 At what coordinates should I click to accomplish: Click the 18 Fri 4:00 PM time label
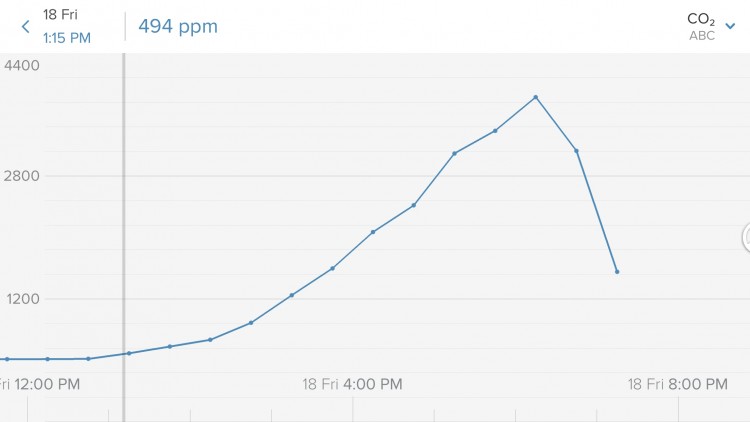(x=352, y=384)
